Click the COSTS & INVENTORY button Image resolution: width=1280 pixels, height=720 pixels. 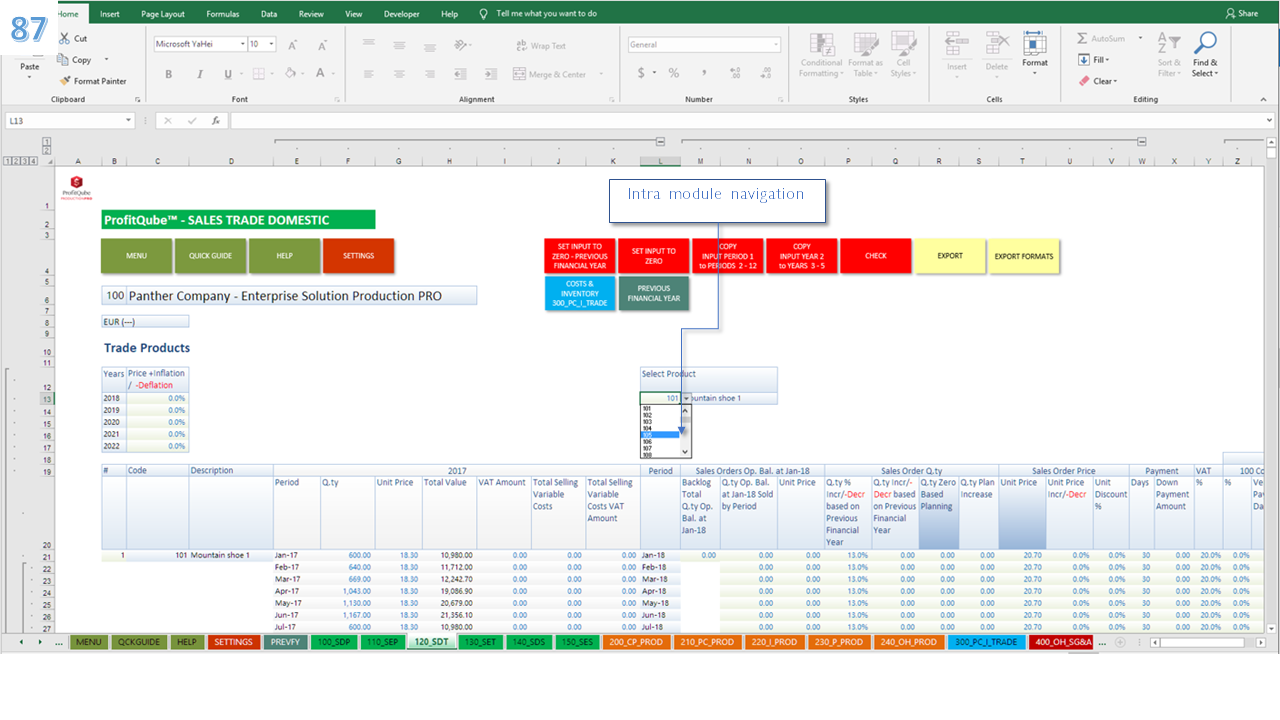click(580, 293)
